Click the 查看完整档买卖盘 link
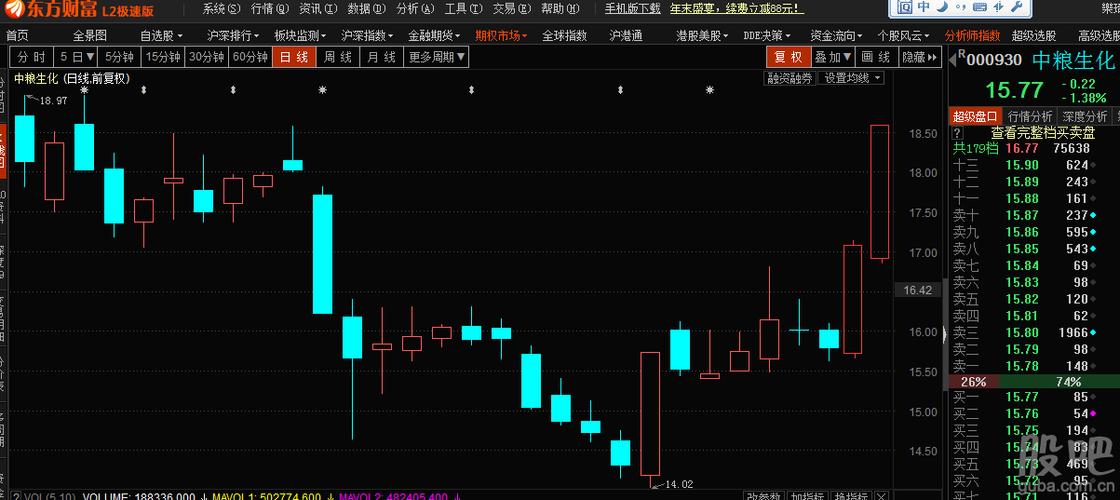Viewport: 1120px width, 500px height. click(1043, 133)
